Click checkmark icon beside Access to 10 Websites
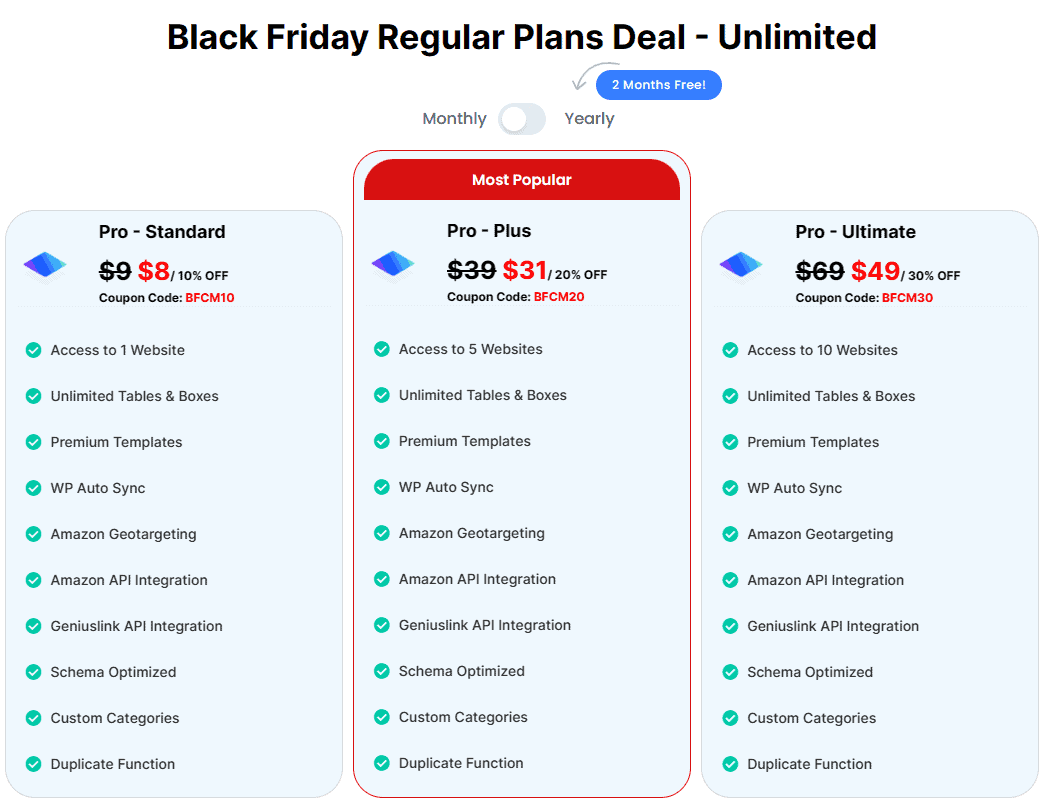Viewport: 1043px width, 800px height. tap(730, 350)
